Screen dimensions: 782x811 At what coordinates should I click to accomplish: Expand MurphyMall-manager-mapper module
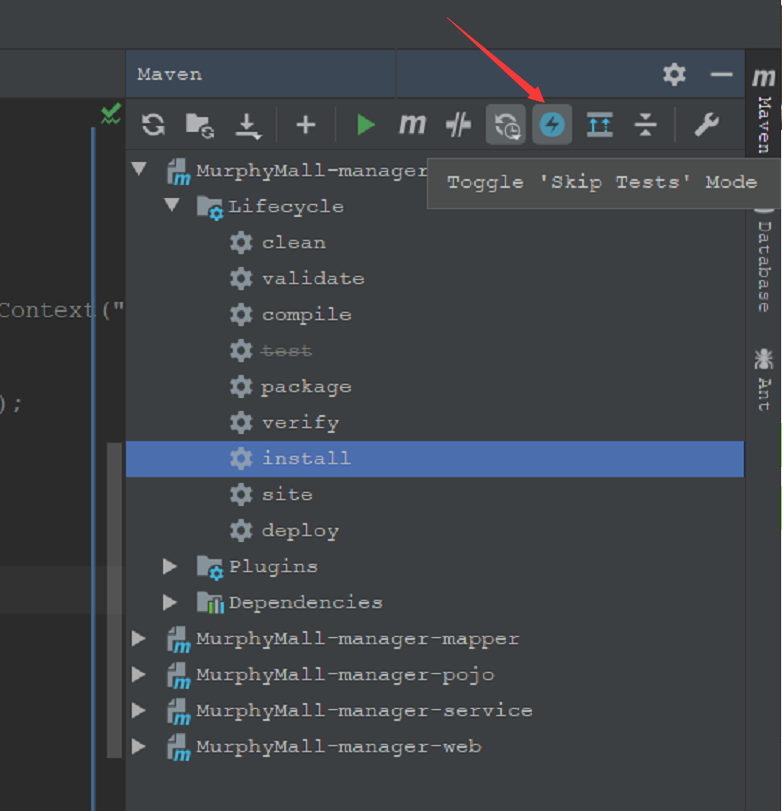pos(138,638)
